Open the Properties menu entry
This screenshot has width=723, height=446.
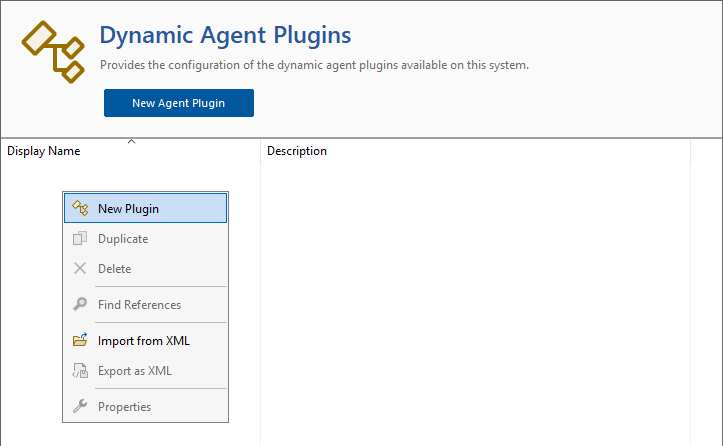coord(124,407)
